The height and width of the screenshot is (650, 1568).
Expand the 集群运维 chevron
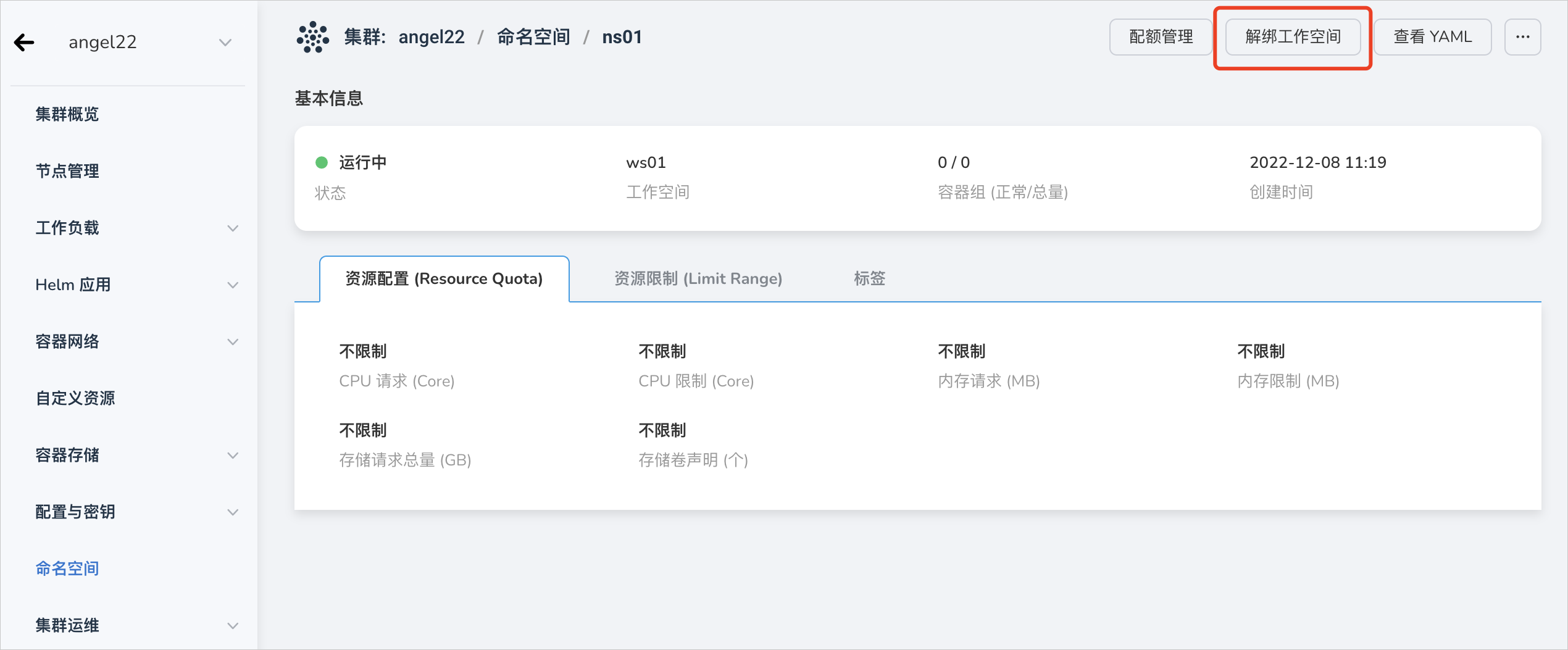(x=233, y=626)
